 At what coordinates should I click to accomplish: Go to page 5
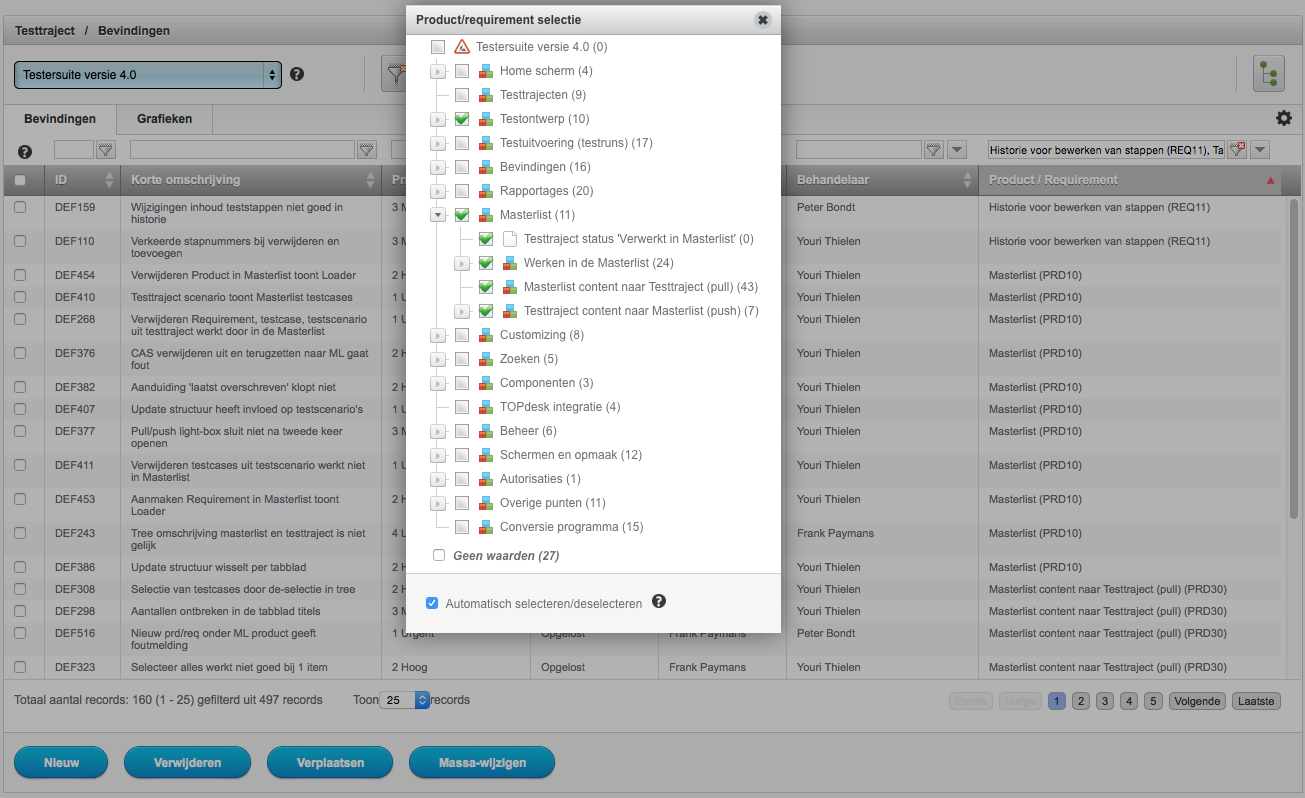1153,701
